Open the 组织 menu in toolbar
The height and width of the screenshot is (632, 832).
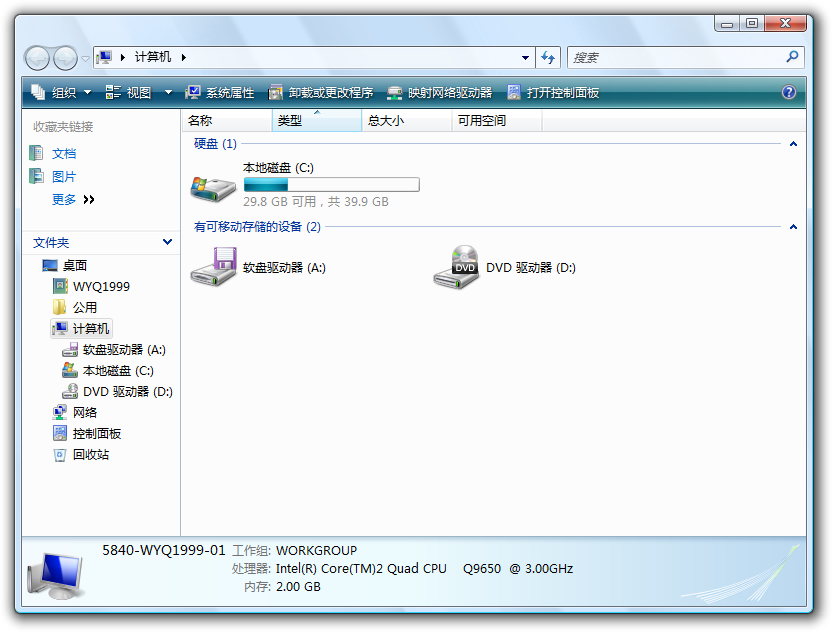(61, 93)
